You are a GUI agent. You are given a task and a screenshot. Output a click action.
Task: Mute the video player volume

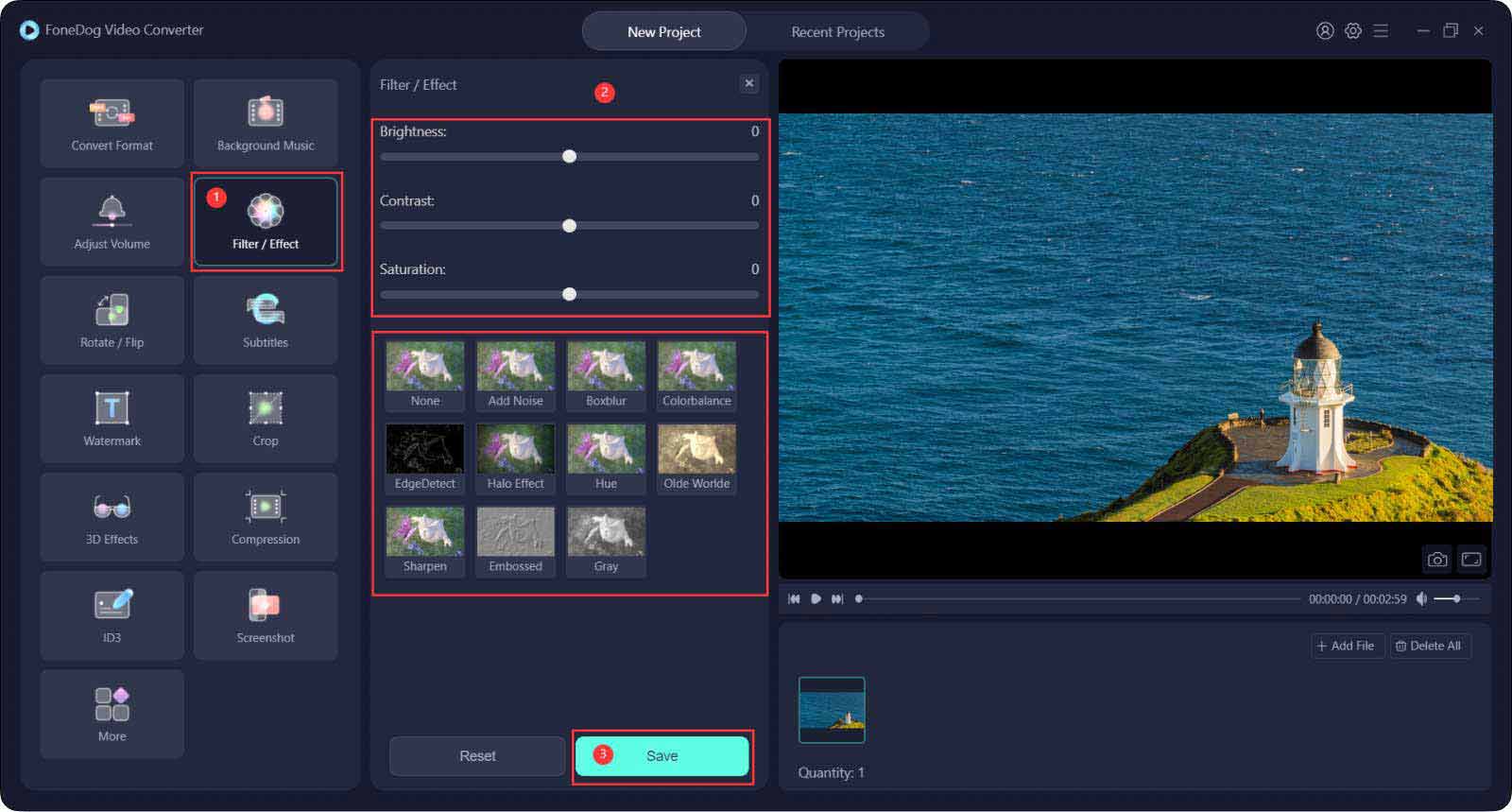coord(1421,599)
